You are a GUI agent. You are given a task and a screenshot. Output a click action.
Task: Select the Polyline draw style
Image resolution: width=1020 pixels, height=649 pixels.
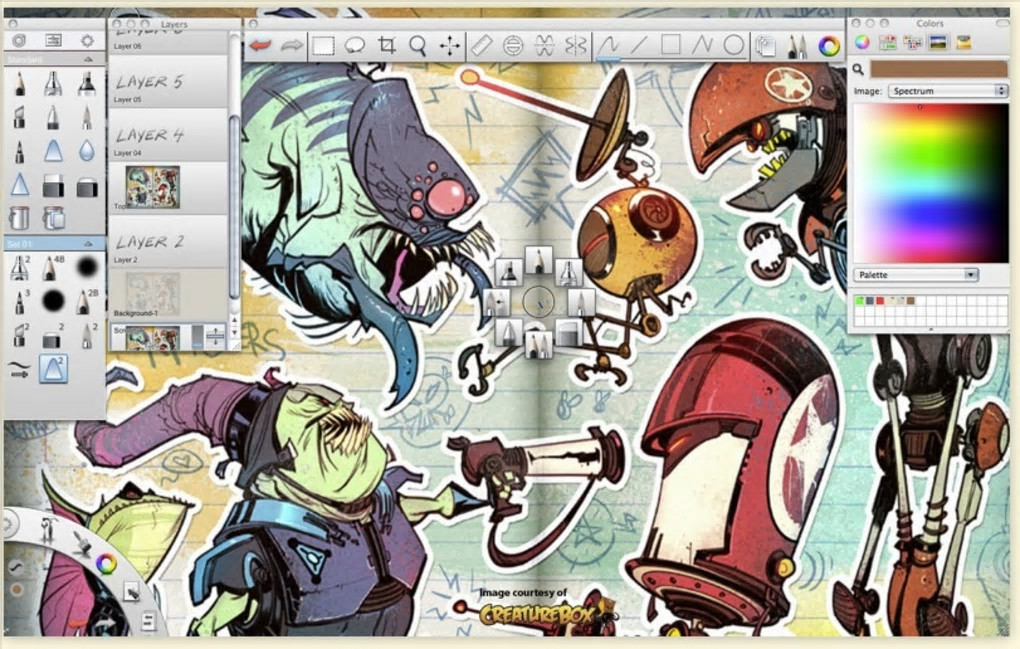tap(702, 46)
